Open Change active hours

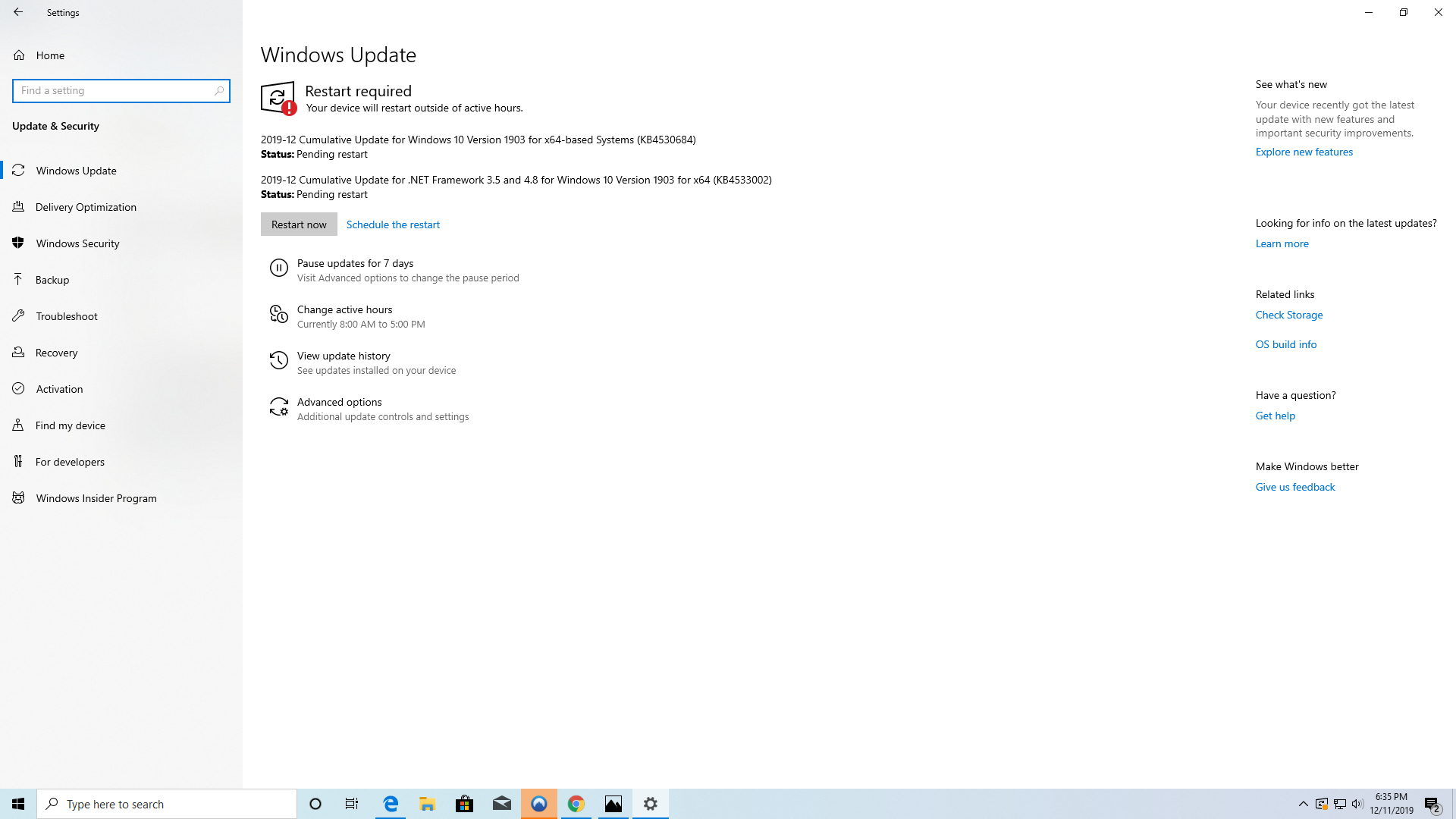[x=344, y=309]
